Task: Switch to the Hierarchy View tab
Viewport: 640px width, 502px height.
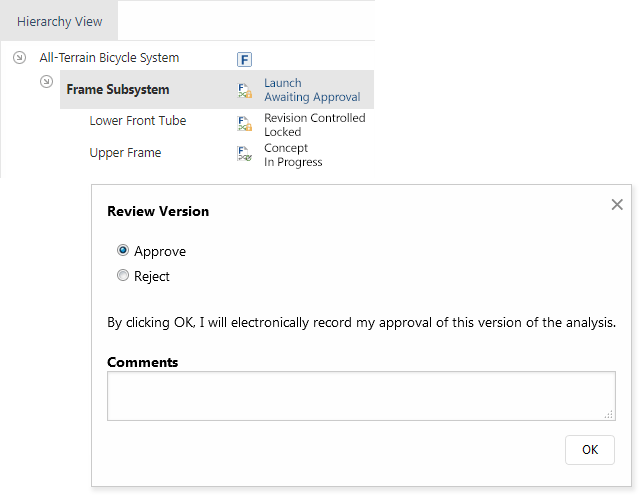Action: pos(59,21)
